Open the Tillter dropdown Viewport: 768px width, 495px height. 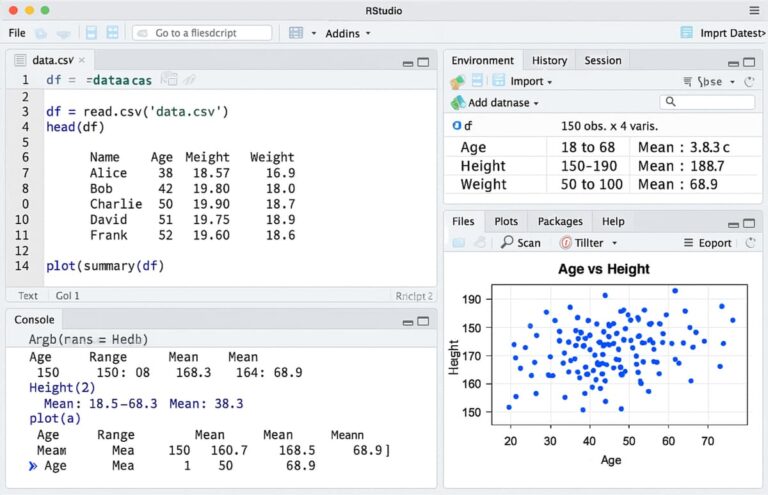[588, 243]
